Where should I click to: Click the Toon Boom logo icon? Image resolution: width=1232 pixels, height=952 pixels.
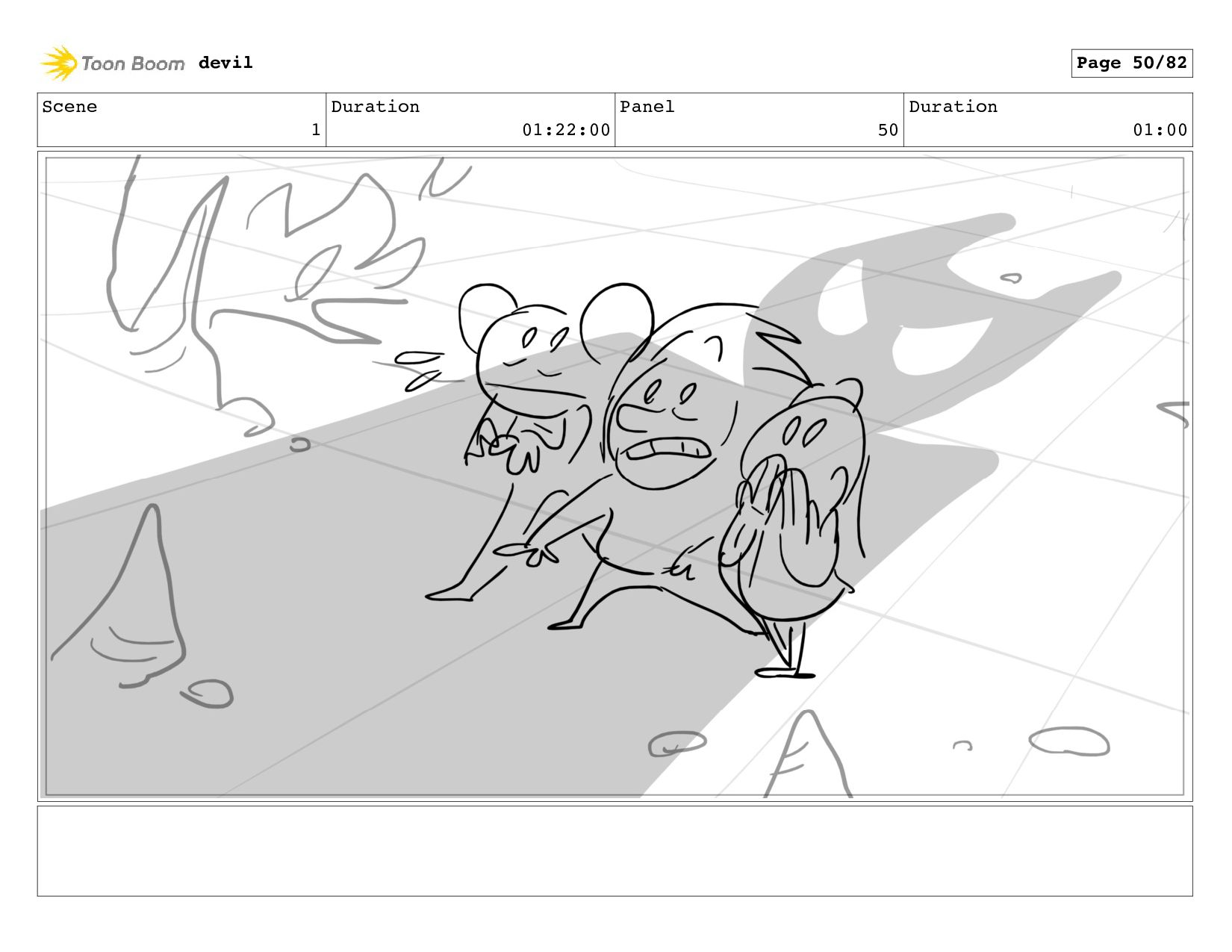(x=58, y=63)
